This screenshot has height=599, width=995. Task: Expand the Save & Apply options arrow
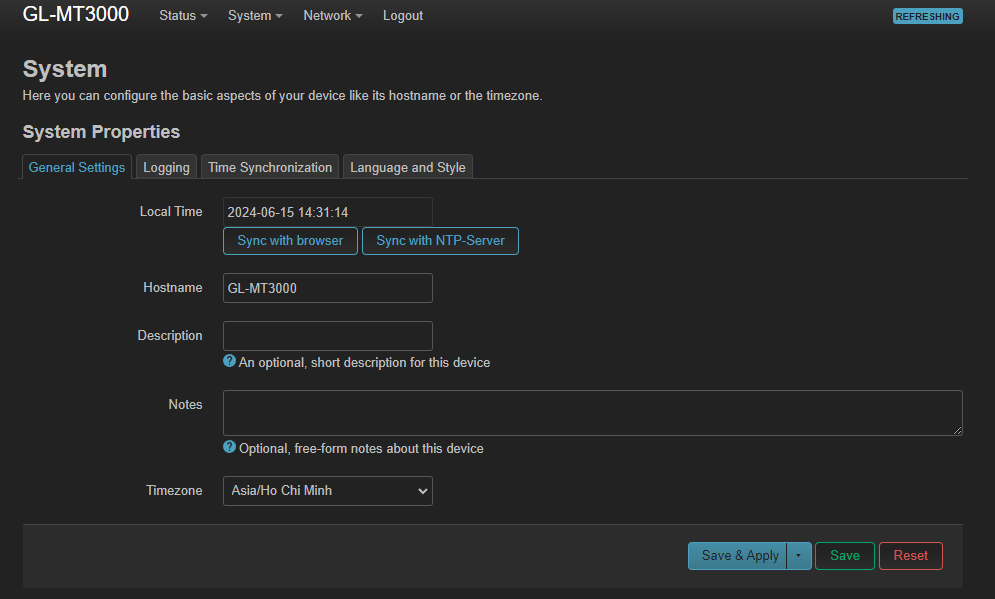(798, 556)
